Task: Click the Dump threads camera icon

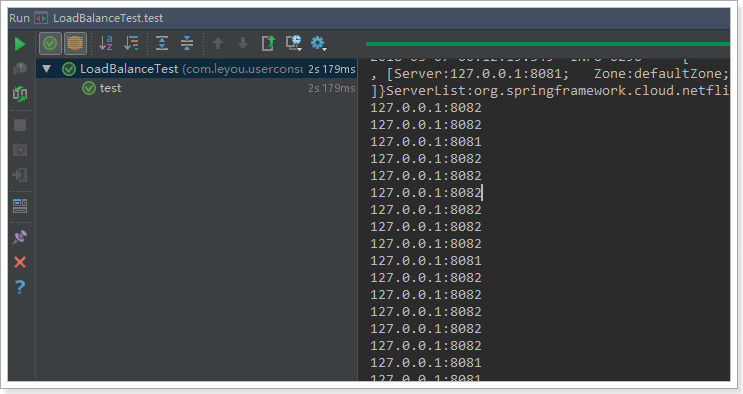Action: pos(20,150)
